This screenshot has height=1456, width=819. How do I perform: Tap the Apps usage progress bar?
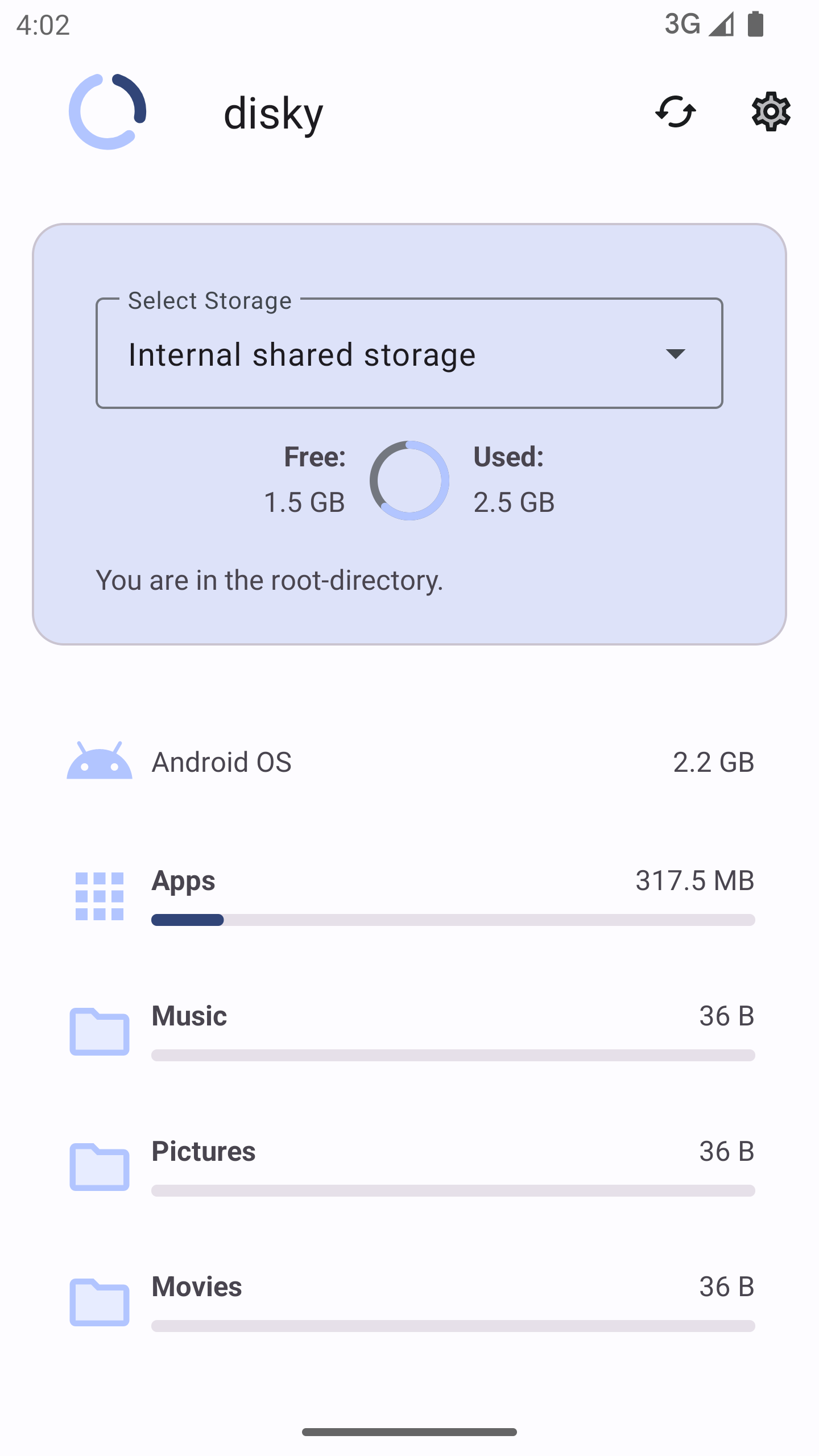click(453, 920)
